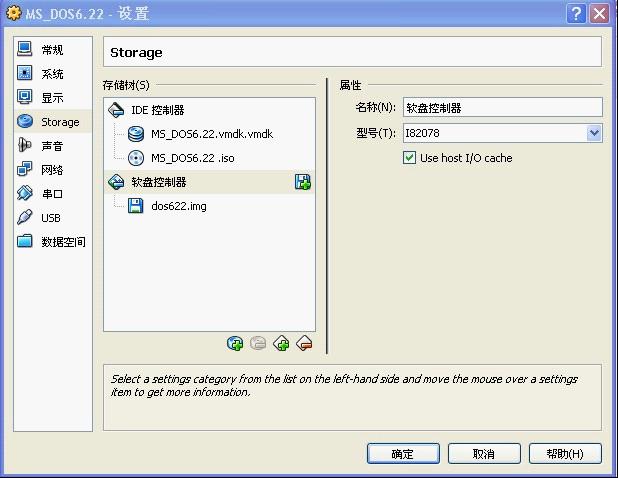
Task: Click the 声音 speaker icon
Action: point(24,145)
